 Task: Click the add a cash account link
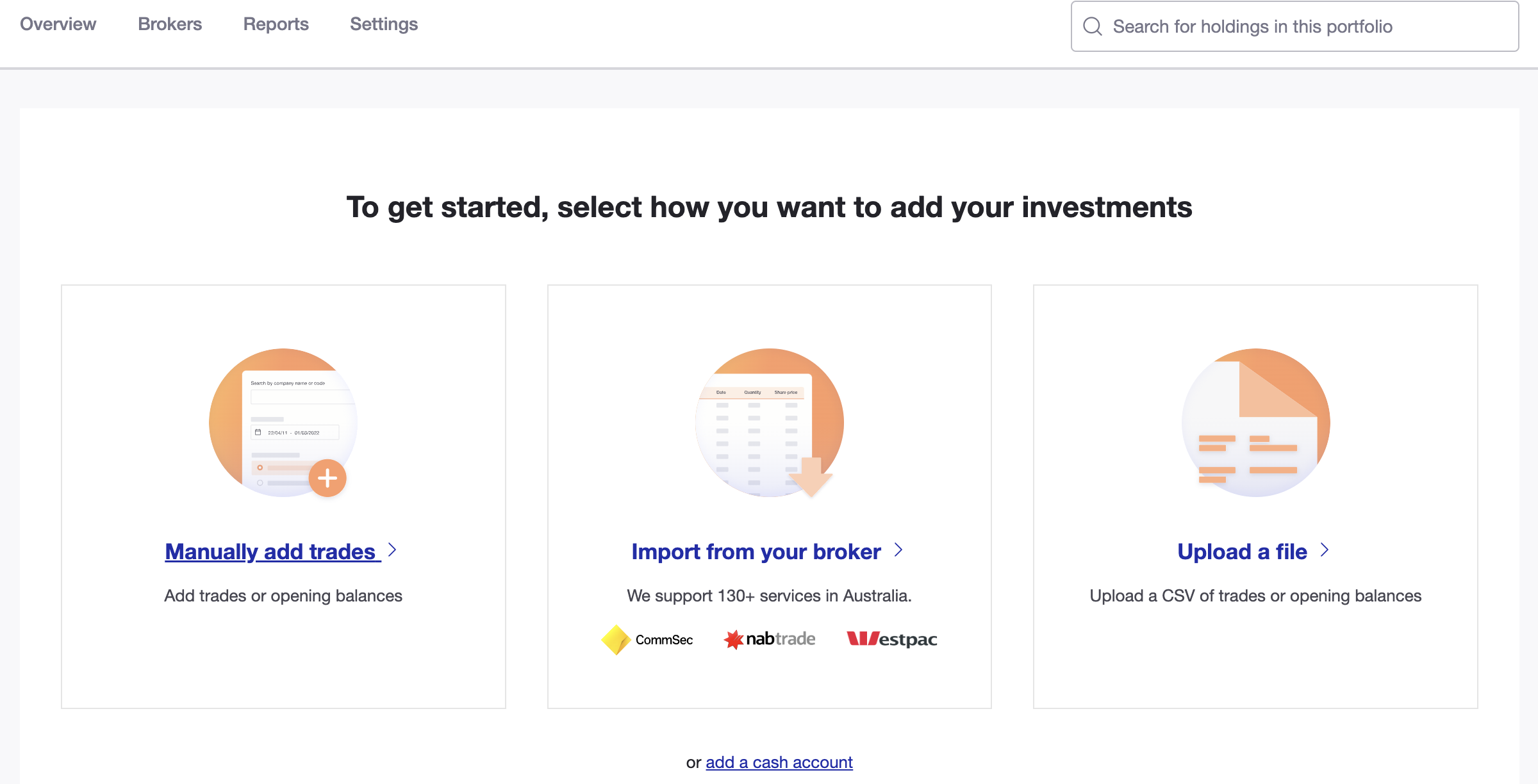tap(779, 762)
